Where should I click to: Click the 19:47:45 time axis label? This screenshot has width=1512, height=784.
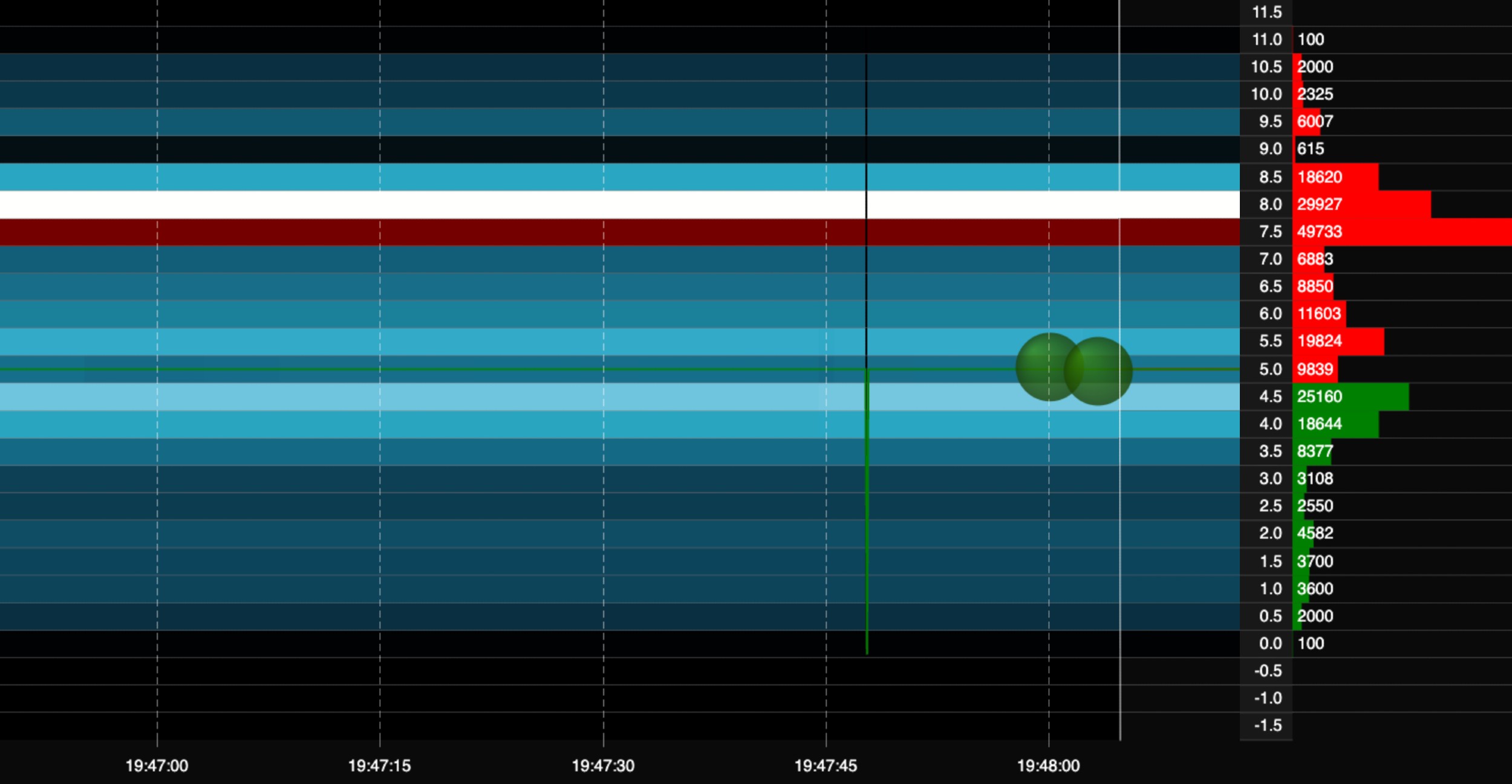coord(826,766)
